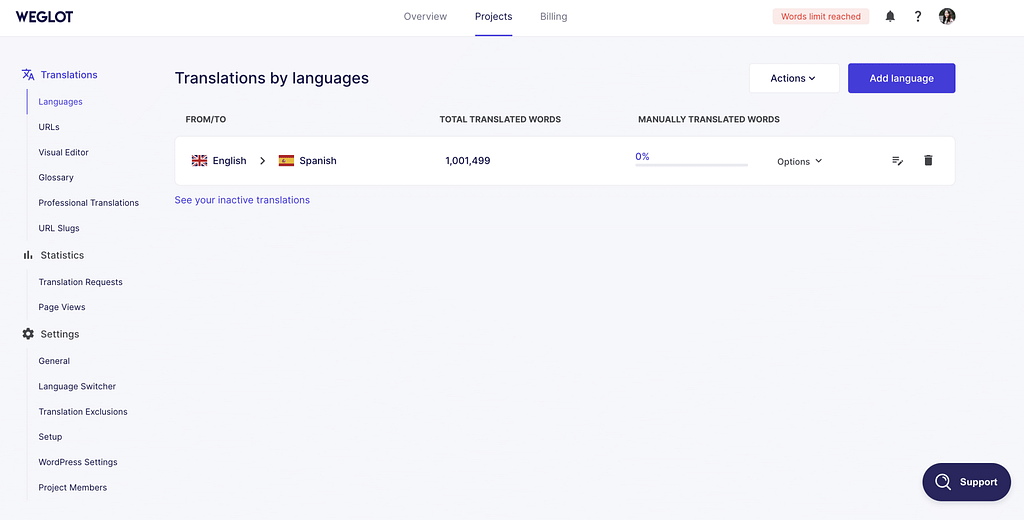Switch to the Billing tab
This screenshot has height=520, width=1024.
[553, 17]
